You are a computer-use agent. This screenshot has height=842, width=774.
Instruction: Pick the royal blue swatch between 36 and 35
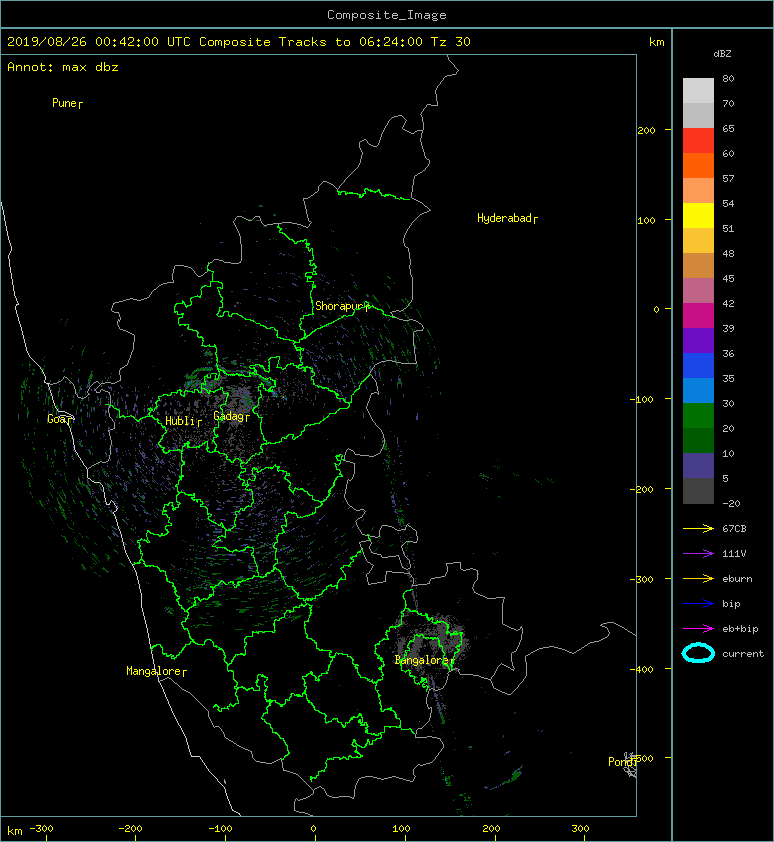point(698,366)
